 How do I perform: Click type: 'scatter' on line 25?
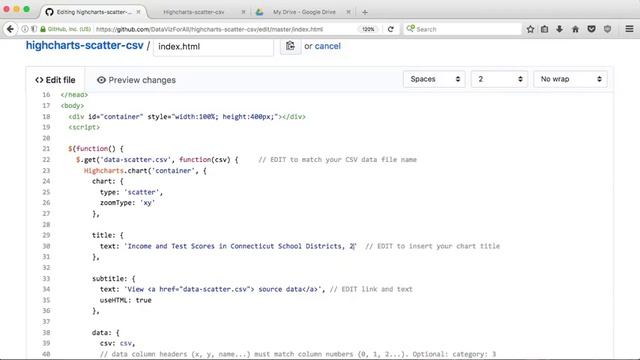[x=131, y=192]
